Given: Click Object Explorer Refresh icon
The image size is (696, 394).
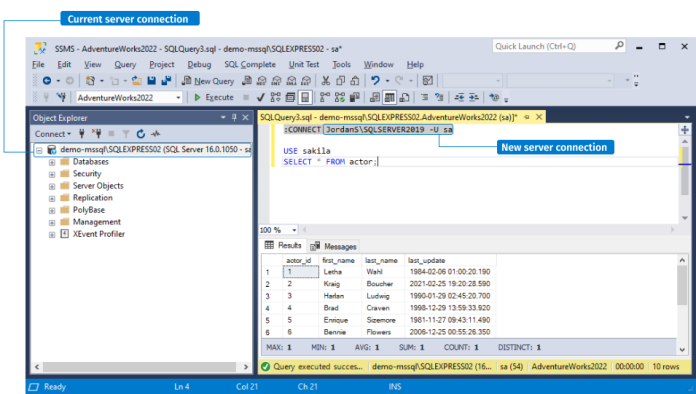Looking at the screenshot, I should (x=141, y=134).
